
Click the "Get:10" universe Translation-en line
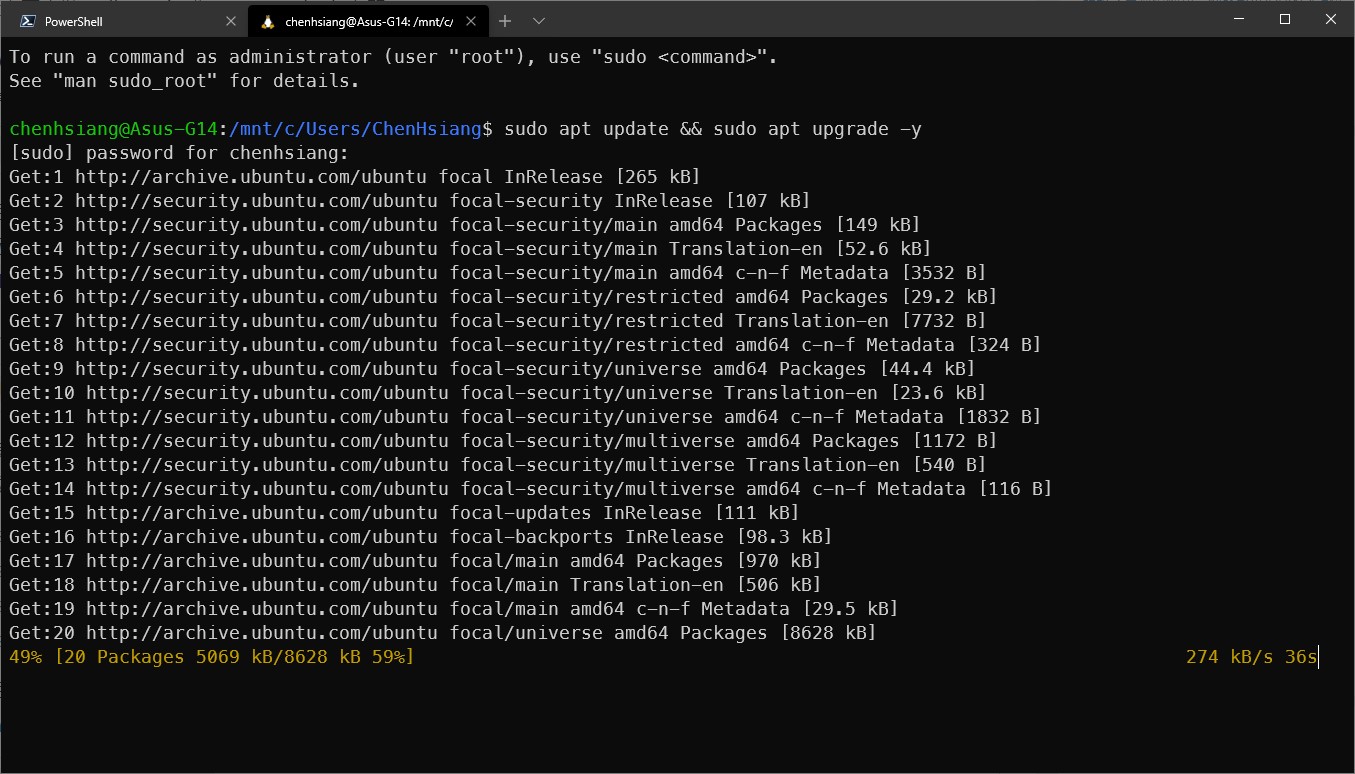pyautogui.click(x=498, y=393)
